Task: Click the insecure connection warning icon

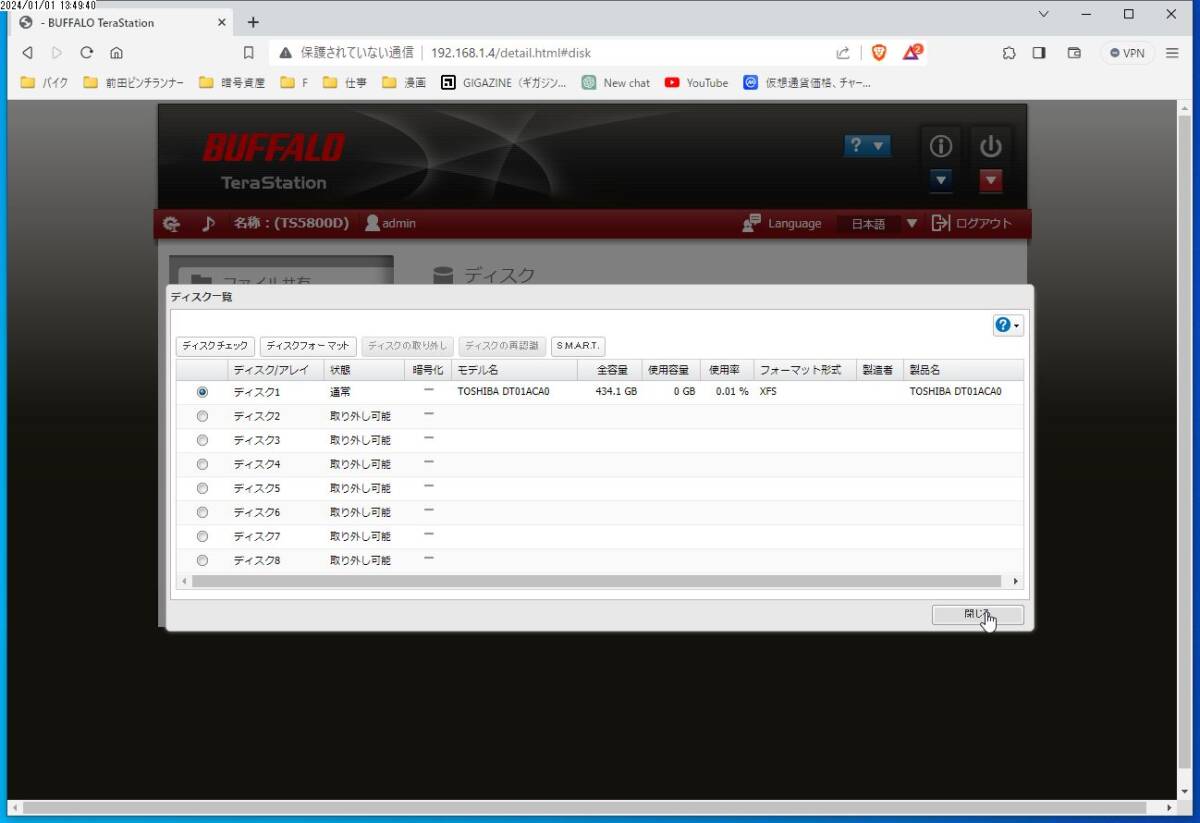Action: click(285, 53)
